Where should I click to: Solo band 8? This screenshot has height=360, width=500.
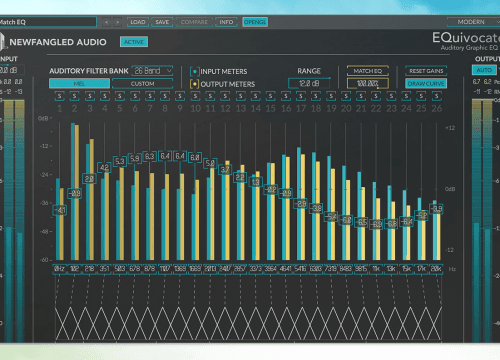click(x=165, y=96)
